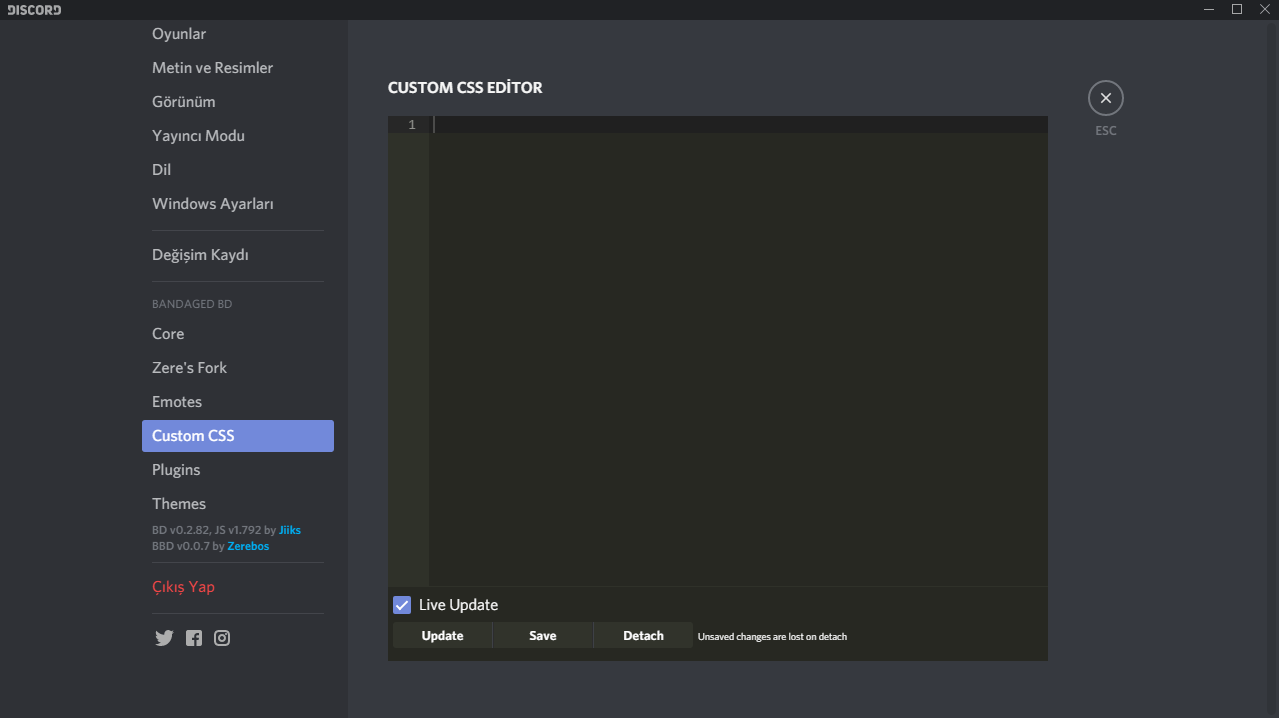Open Windows Ayarları section
Screen dimensions: 1279x718
[x=238, y=204]
